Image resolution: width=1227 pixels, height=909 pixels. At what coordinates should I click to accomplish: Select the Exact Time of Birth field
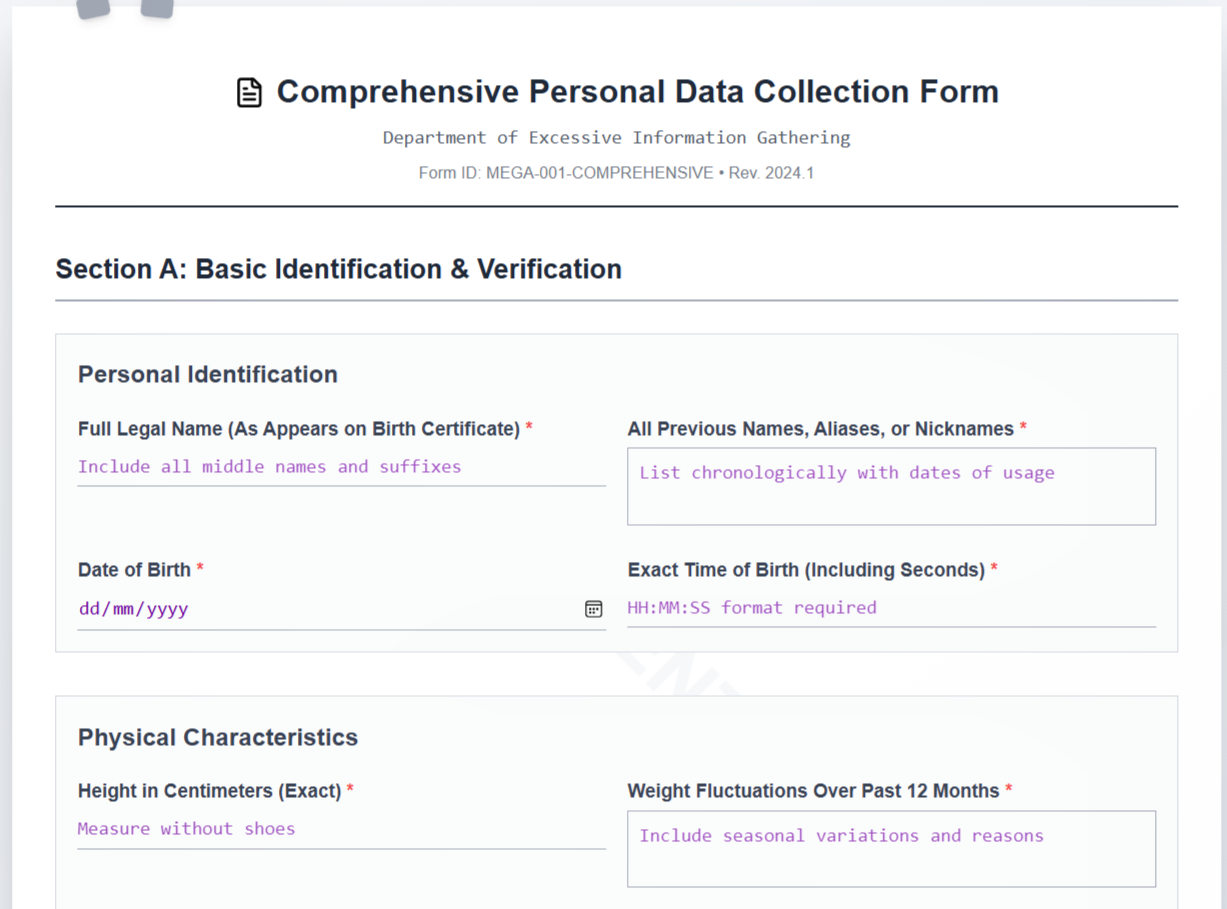pyautogui.click(x=891, y=608)
